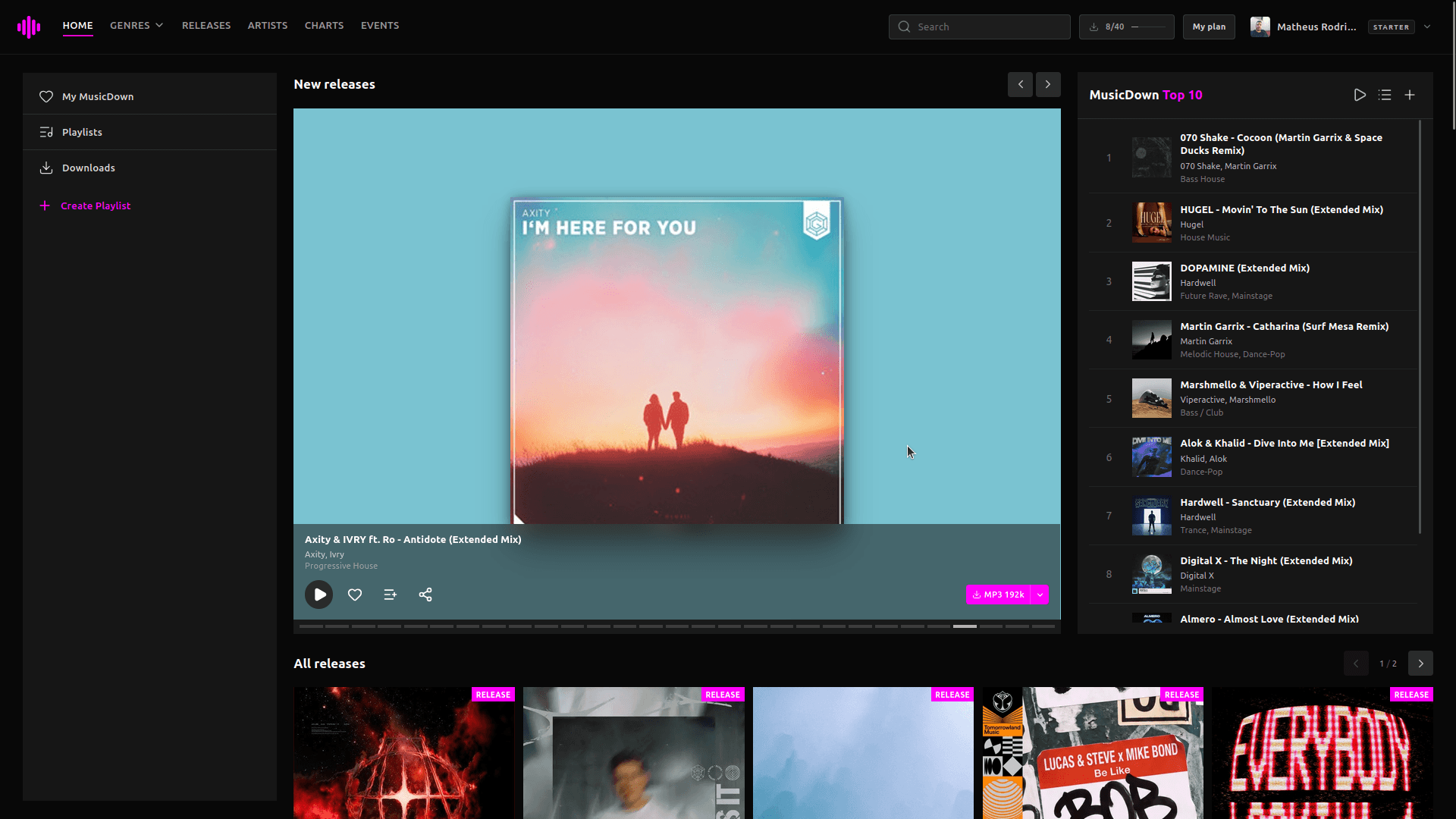The image size is (1456, 819).
Task: Focus the Search input field
Action: (x=980, y=27)
